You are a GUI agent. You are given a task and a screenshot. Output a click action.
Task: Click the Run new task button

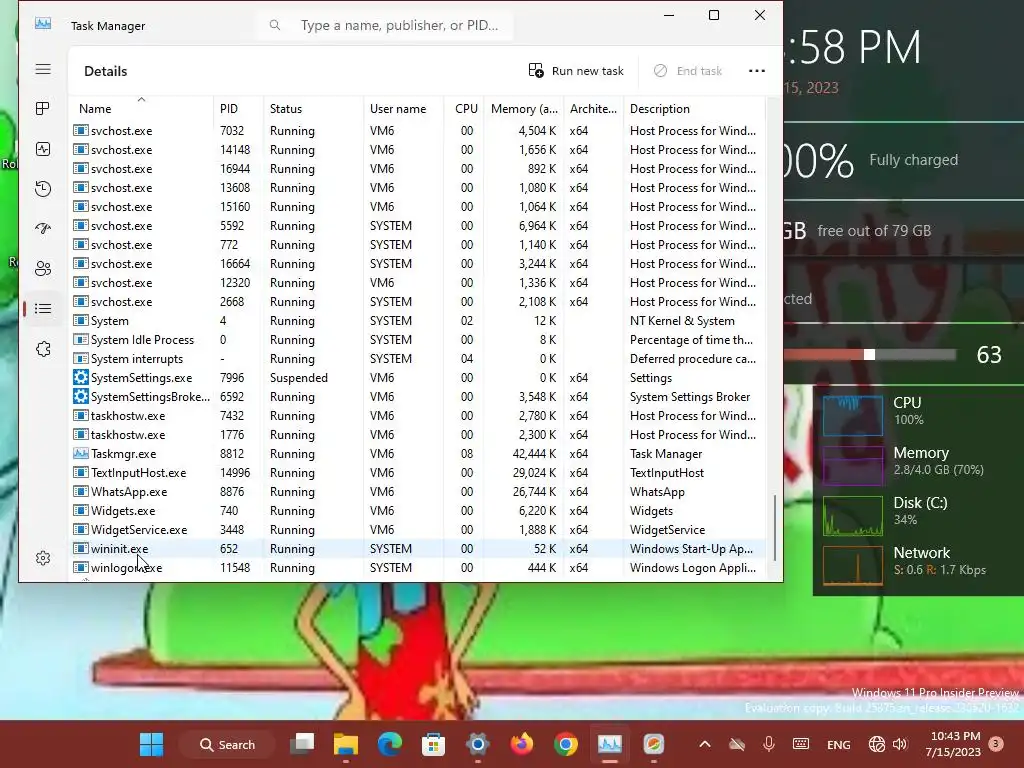[576, 71]
